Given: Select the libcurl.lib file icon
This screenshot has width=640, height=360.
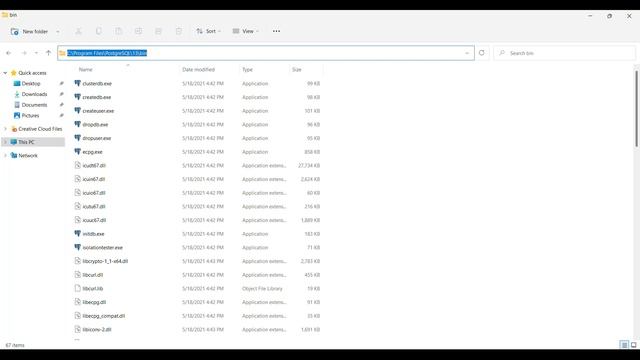Looking at the screenshot, I should pyautogui.click(x=78, y=289).
